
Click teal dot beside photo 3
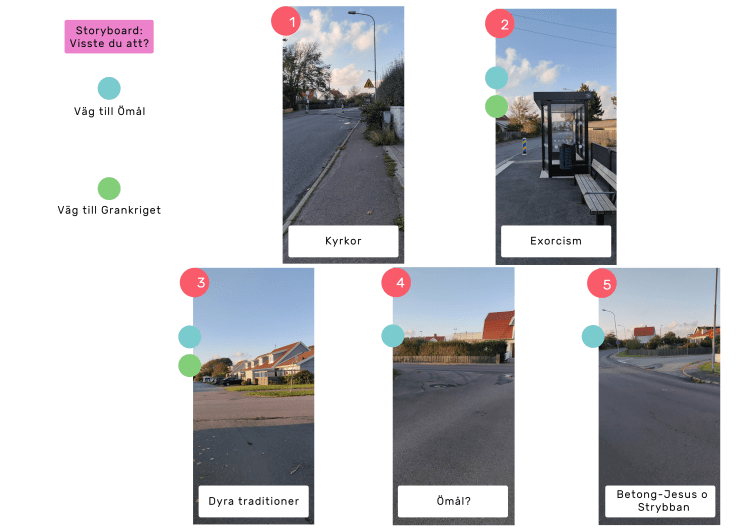pos(190,337)
